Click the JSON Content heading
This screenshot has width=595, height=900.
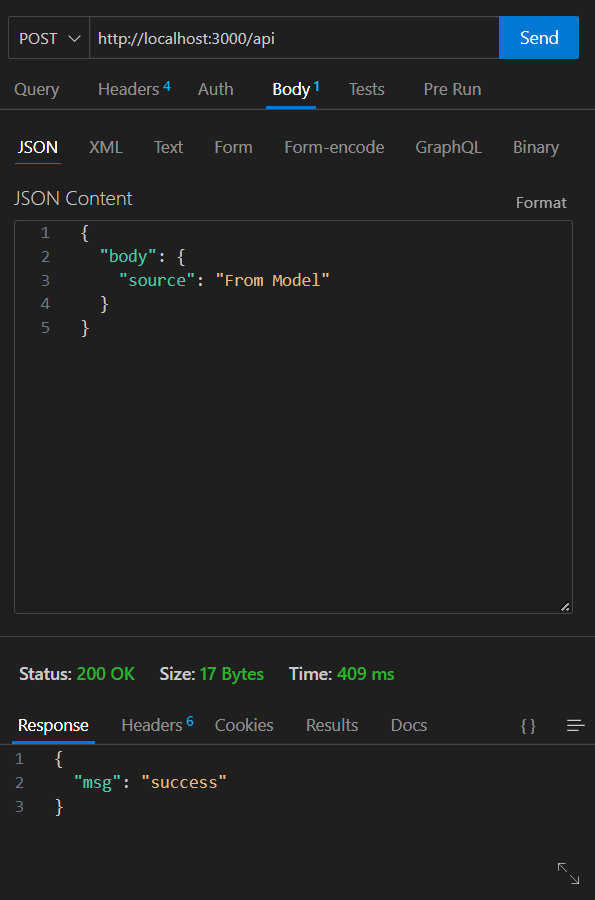73,199
